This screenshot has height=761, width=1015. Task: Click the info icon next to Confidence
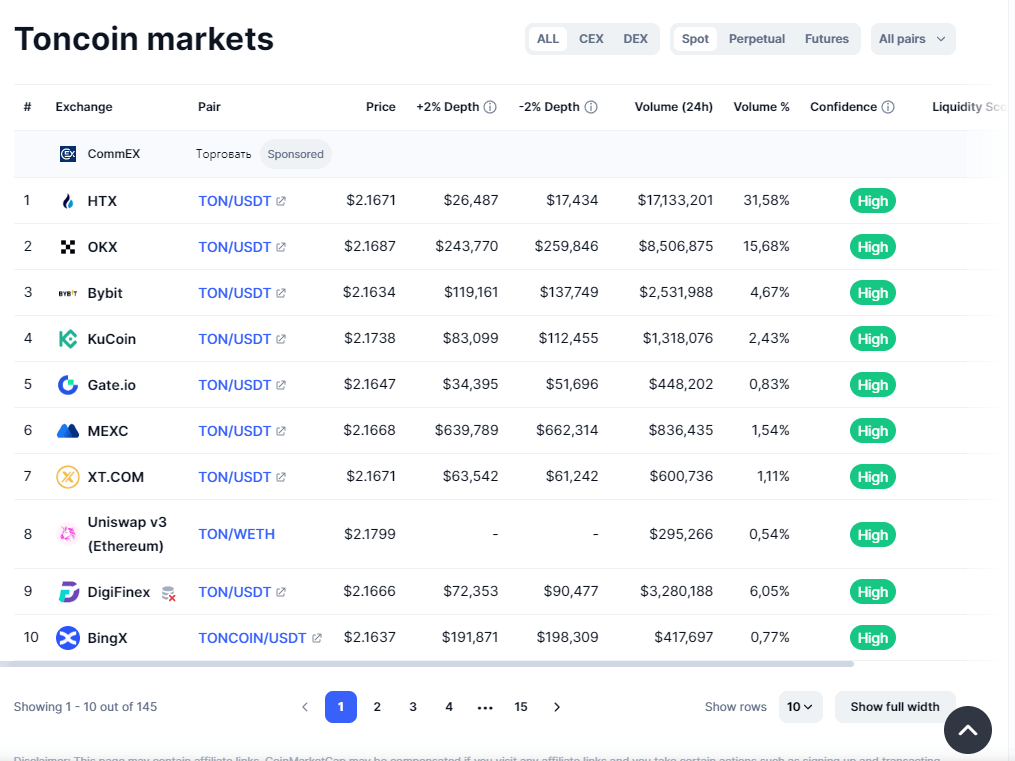pyautogui.click(x=888, y=107)
